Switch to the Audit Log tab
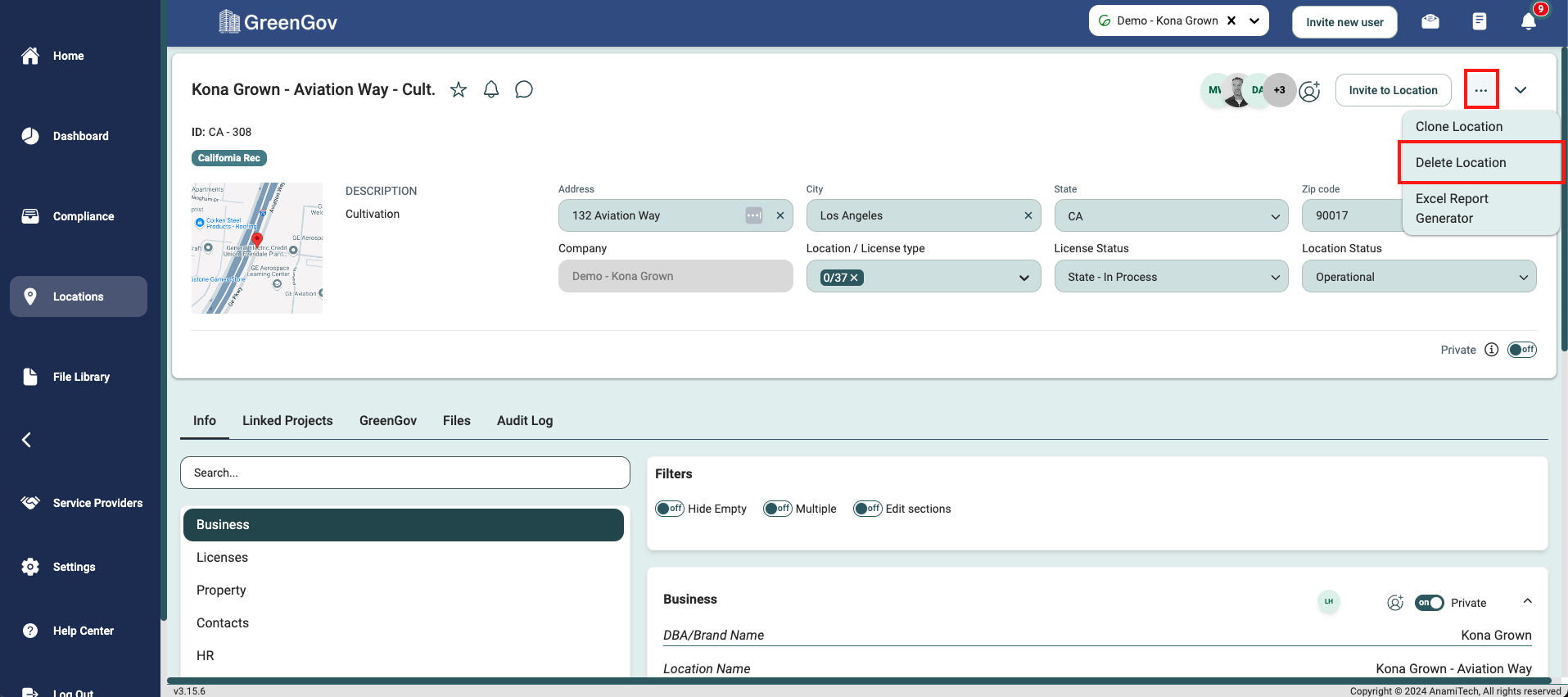Viewport: 1568px width, 697px height. pyautogui.click(x=525, y=421)
